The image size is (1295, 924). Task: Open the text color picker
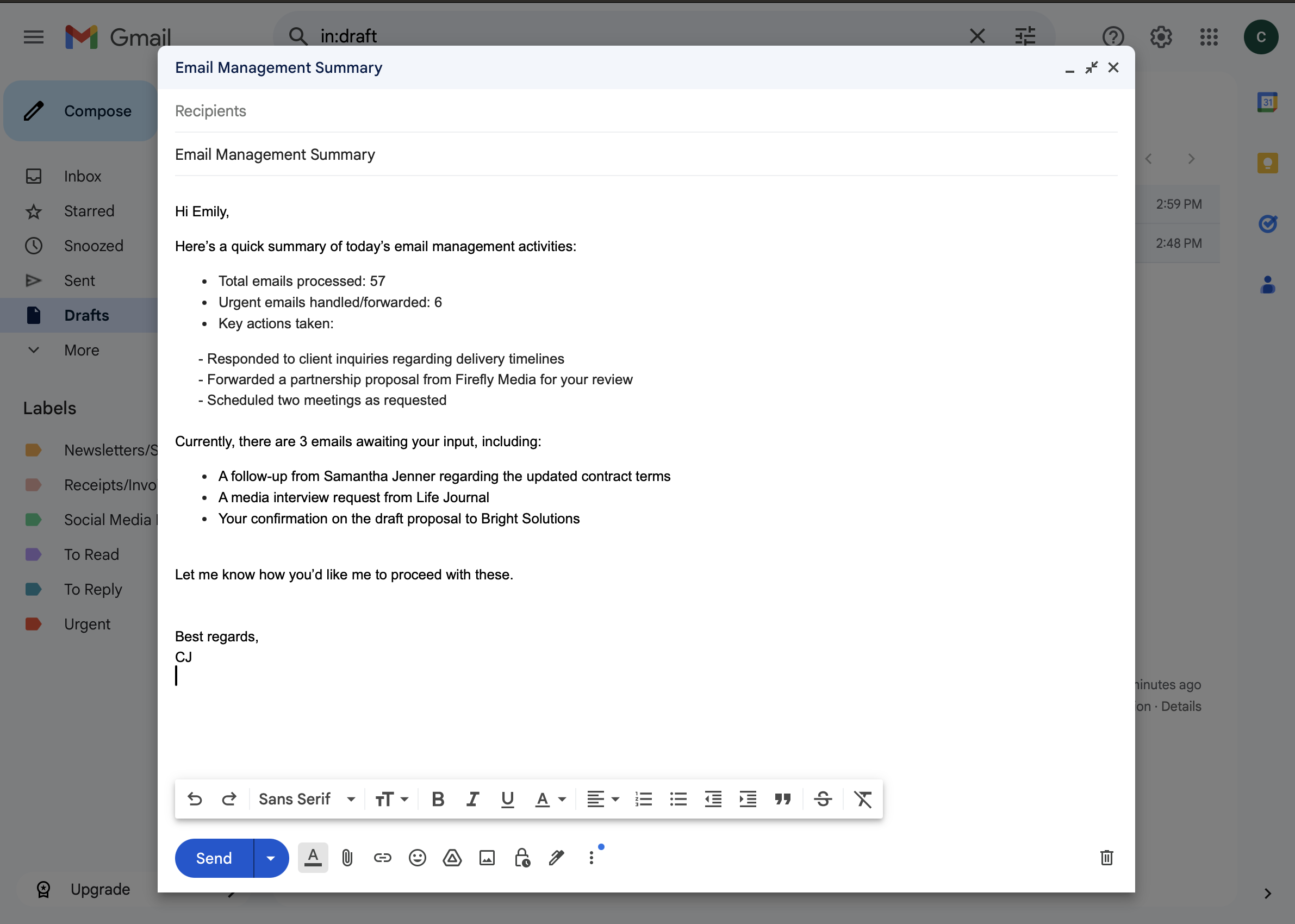tap(550, 800)
